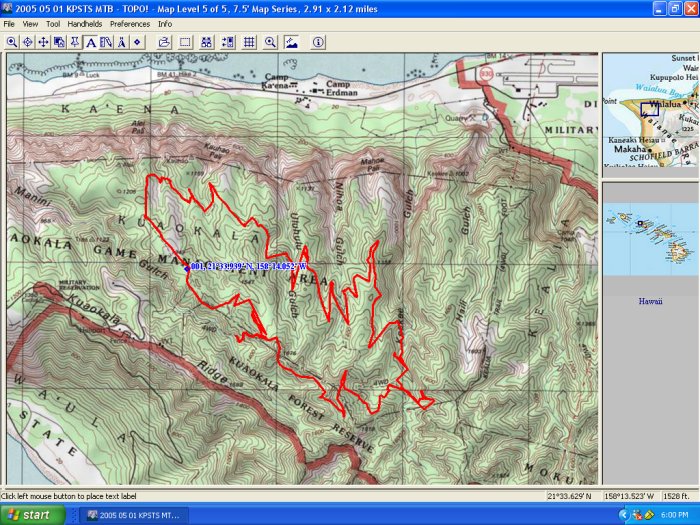Click the Camp Erdman label on map

point(342,88)
